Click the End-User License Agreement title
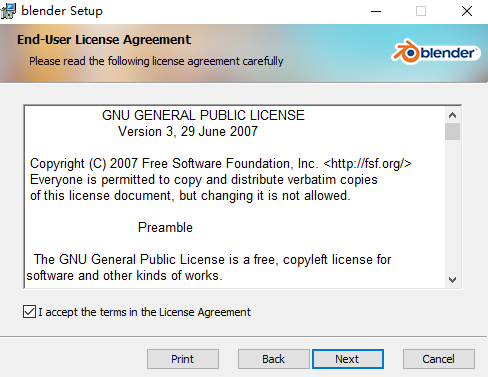 coord(104,40)
